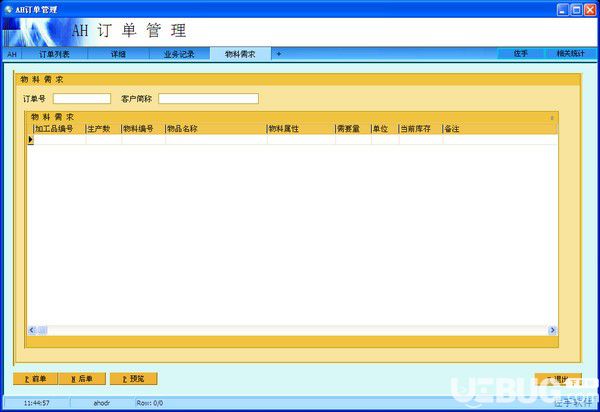This screenshot has width=600, height=412.
Task: Go to next order with 后单
Action: (x=82, y=379)
